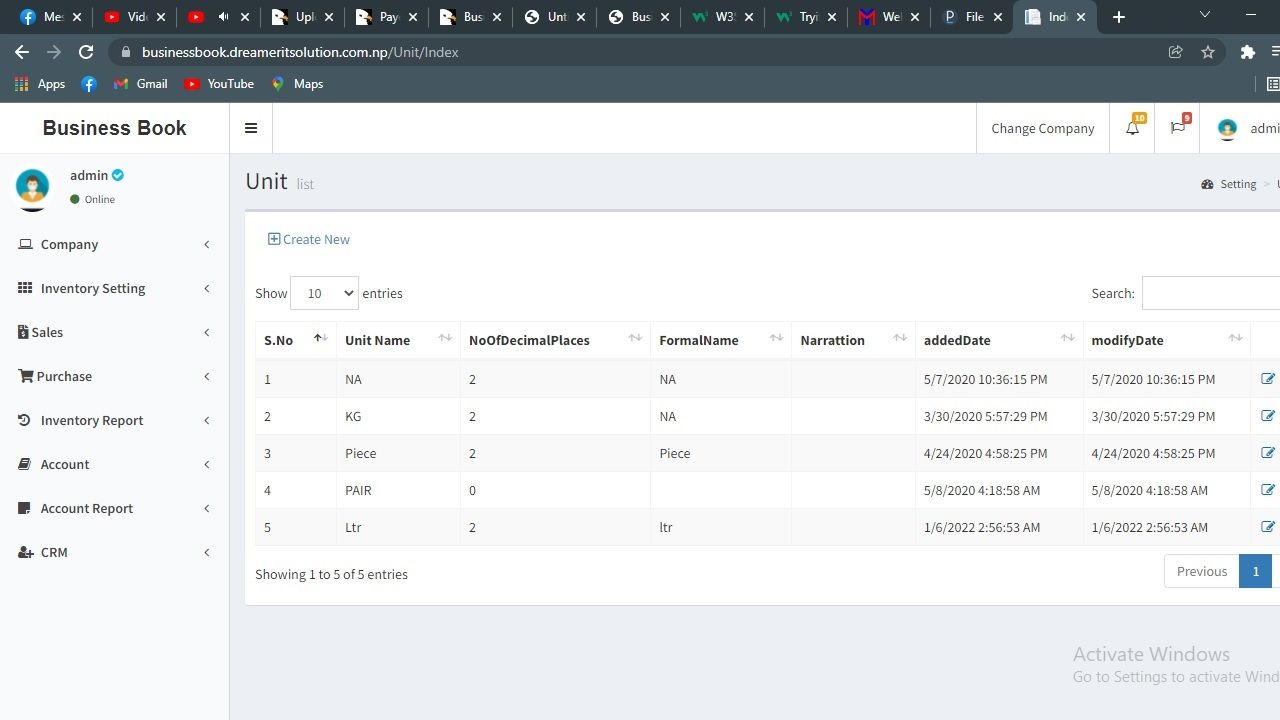Open the flag messages icon
Screen dimensions: 1280x720
coord(1178,128)
